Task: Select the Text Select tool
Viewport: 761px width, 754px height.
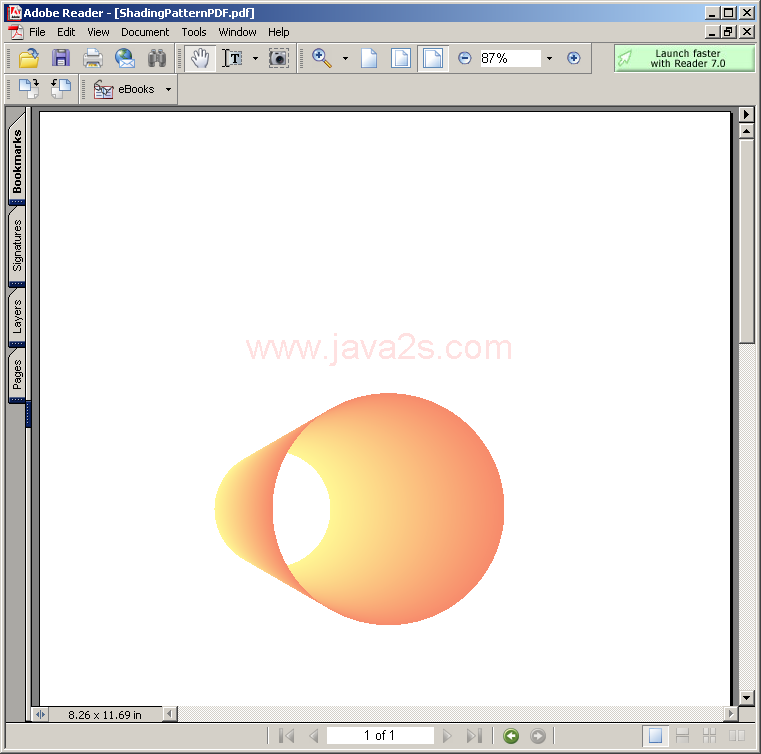Action: pos(232,58)
